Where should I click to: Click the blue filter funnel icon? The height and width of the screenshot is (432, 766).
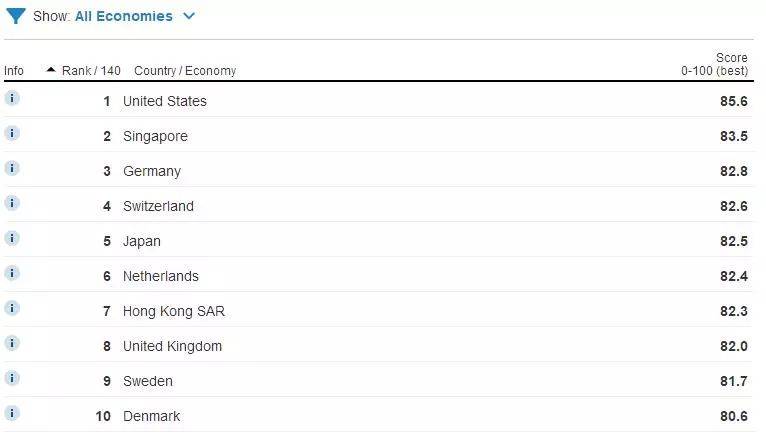click(16, 16)
